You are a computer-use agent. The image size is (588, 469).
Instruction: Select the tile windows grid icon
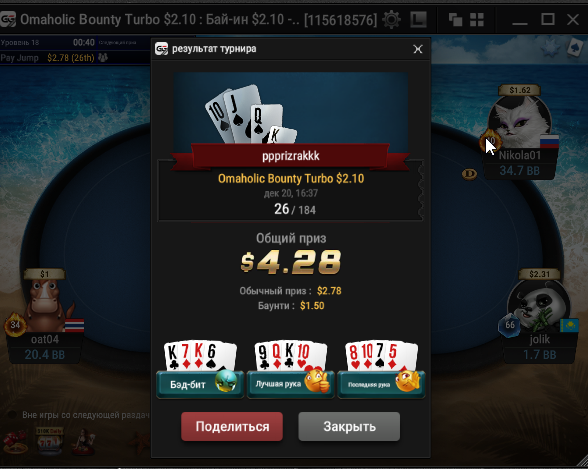[477, 19]
